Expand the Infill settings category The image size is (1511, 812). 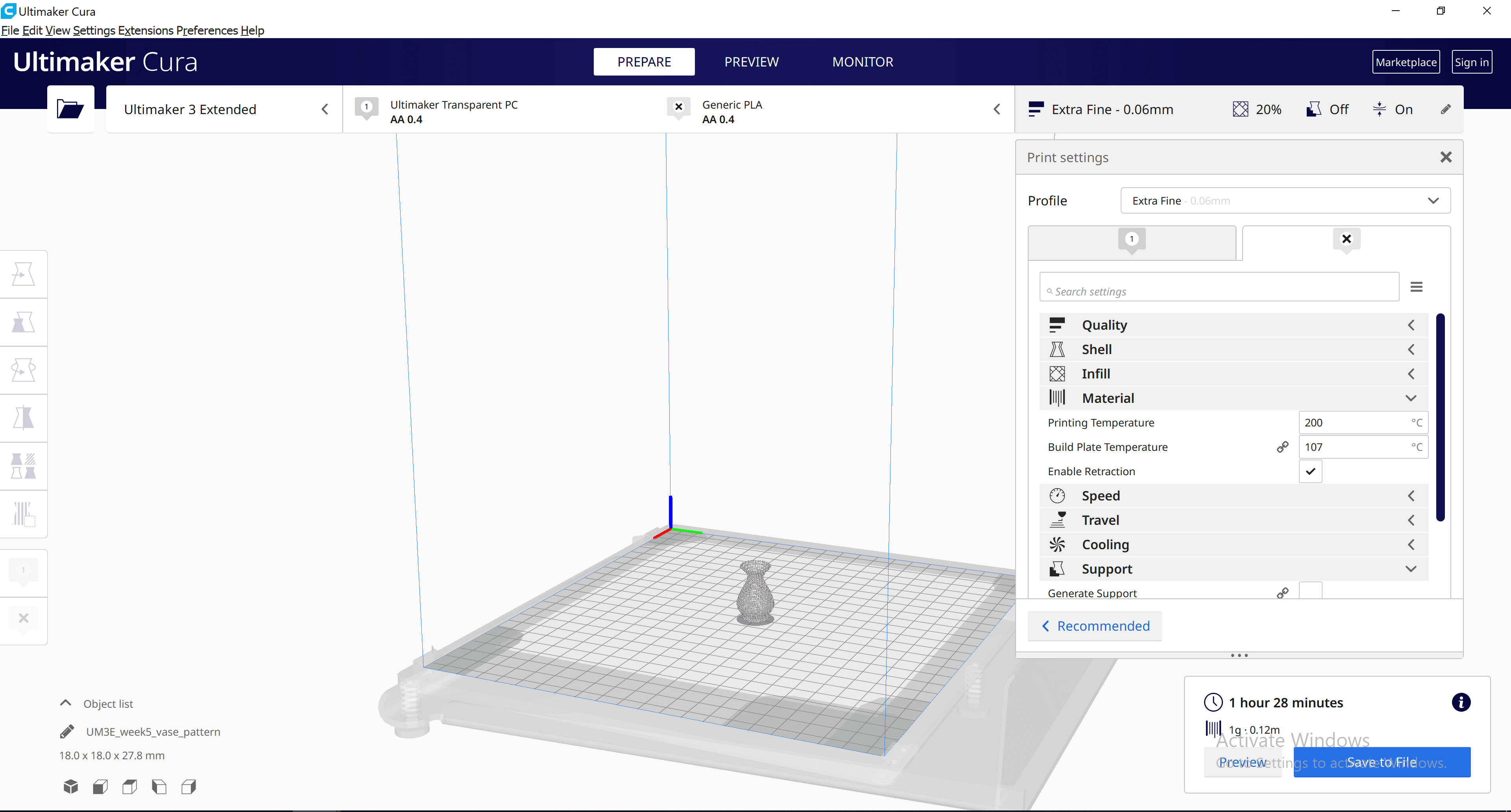[x=1234, y=373]
